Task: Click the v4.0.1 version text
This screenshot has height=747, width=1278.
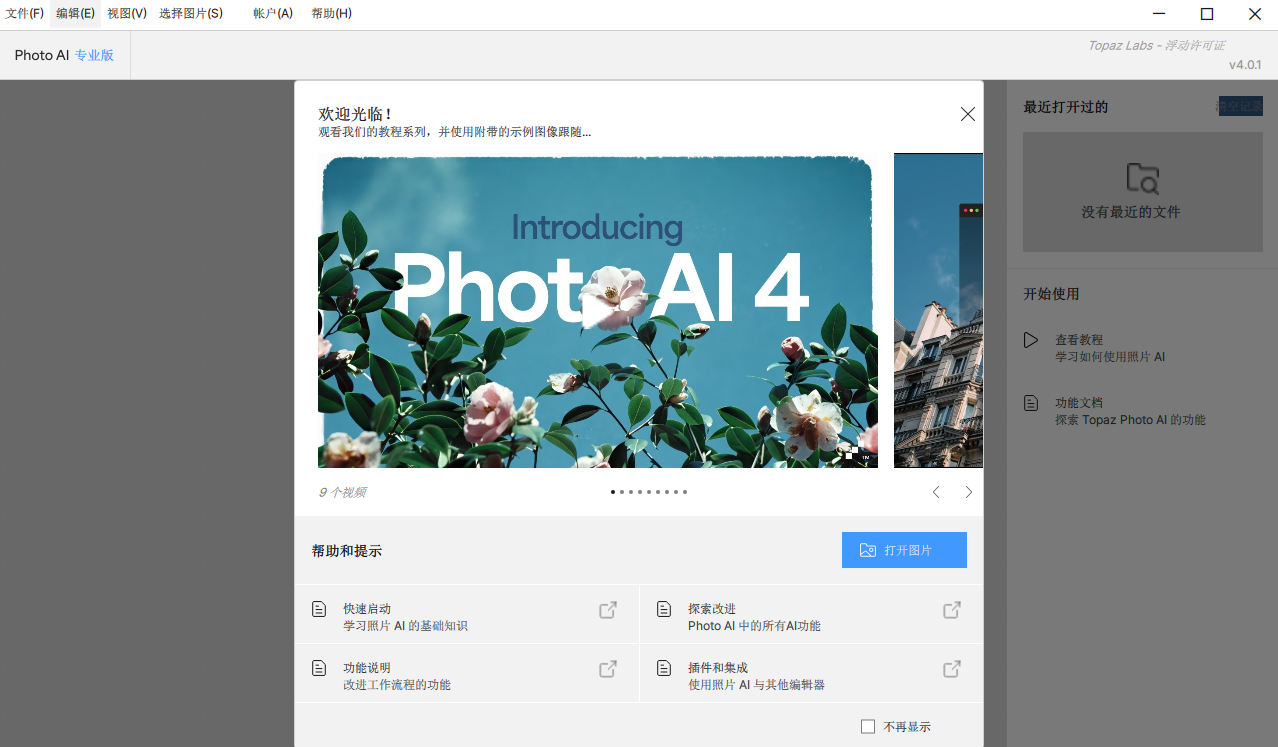Action: coord(1245,64)
